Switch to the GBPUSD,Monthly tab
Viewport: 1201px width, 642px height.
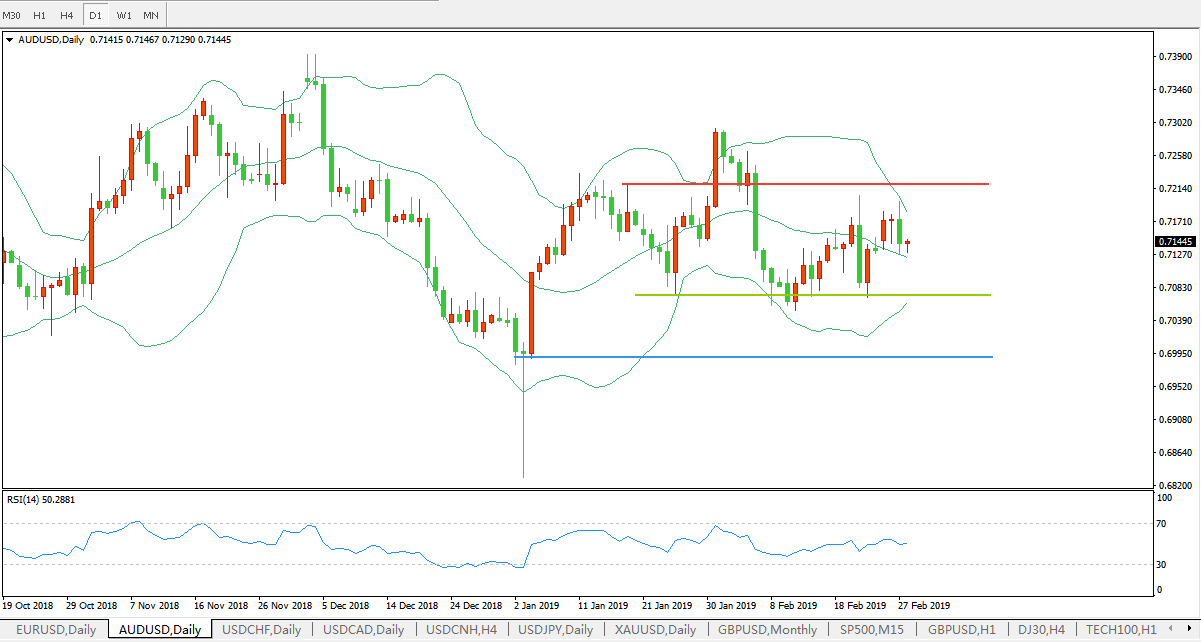(767, 630)
